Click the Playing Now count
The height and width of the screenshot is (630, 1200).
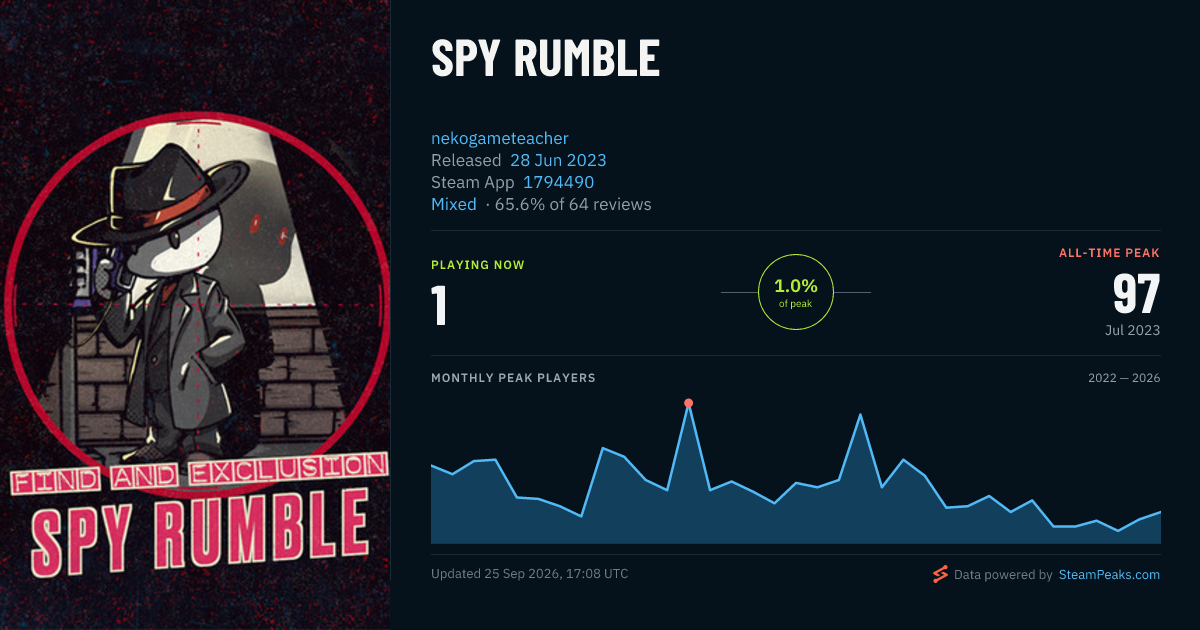[x=439, y=306]
